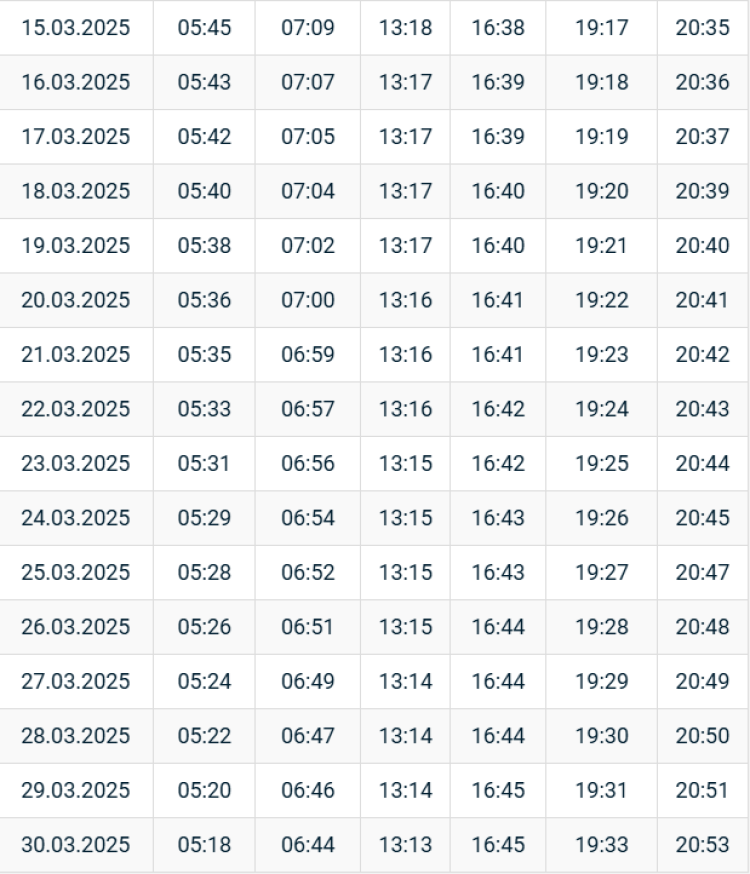Select 13:16 in the 20.03.2025 row

tap(405, 300)
